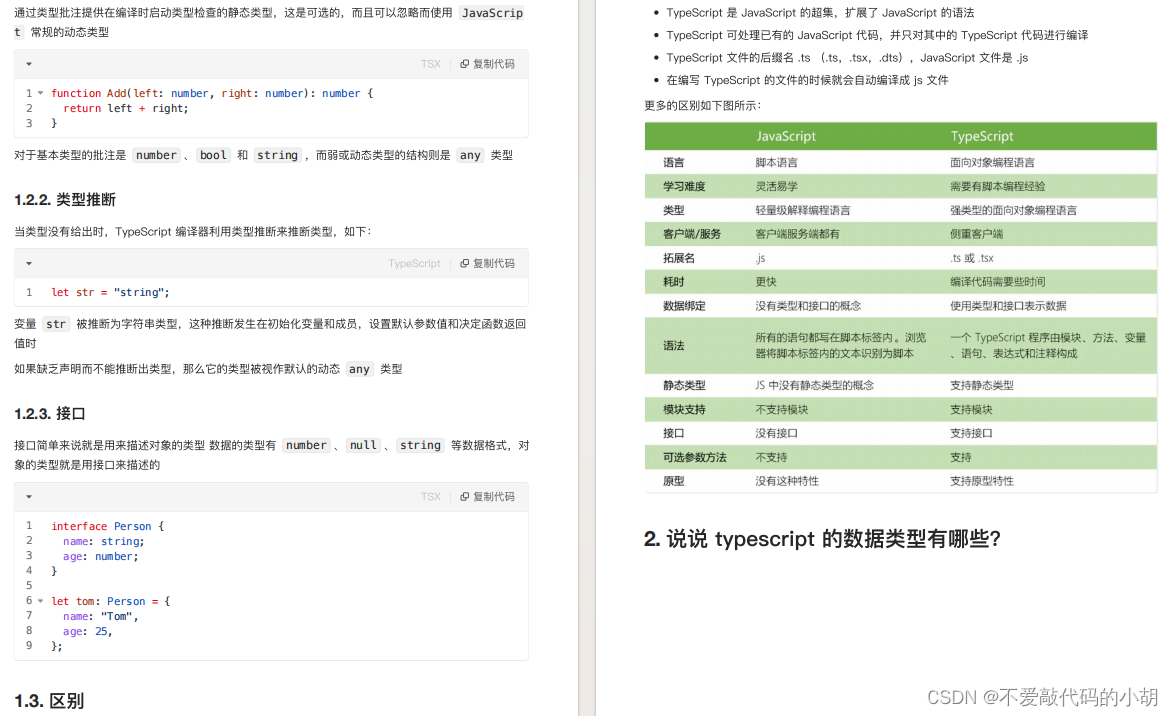Click the 语法 row label
Image resolution: width=1173 pixels, height=716 pixels.
tap(673, 346)
